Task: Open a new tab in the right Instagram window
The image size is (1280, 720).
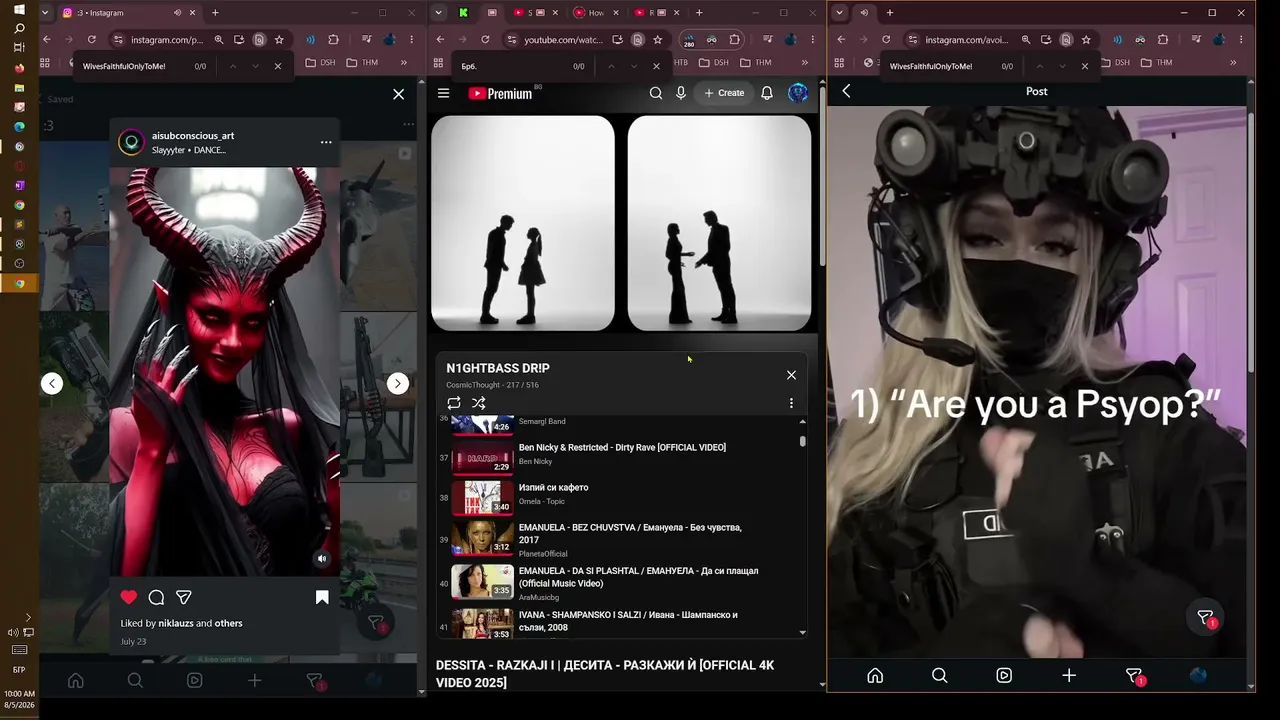Action: 890,13
